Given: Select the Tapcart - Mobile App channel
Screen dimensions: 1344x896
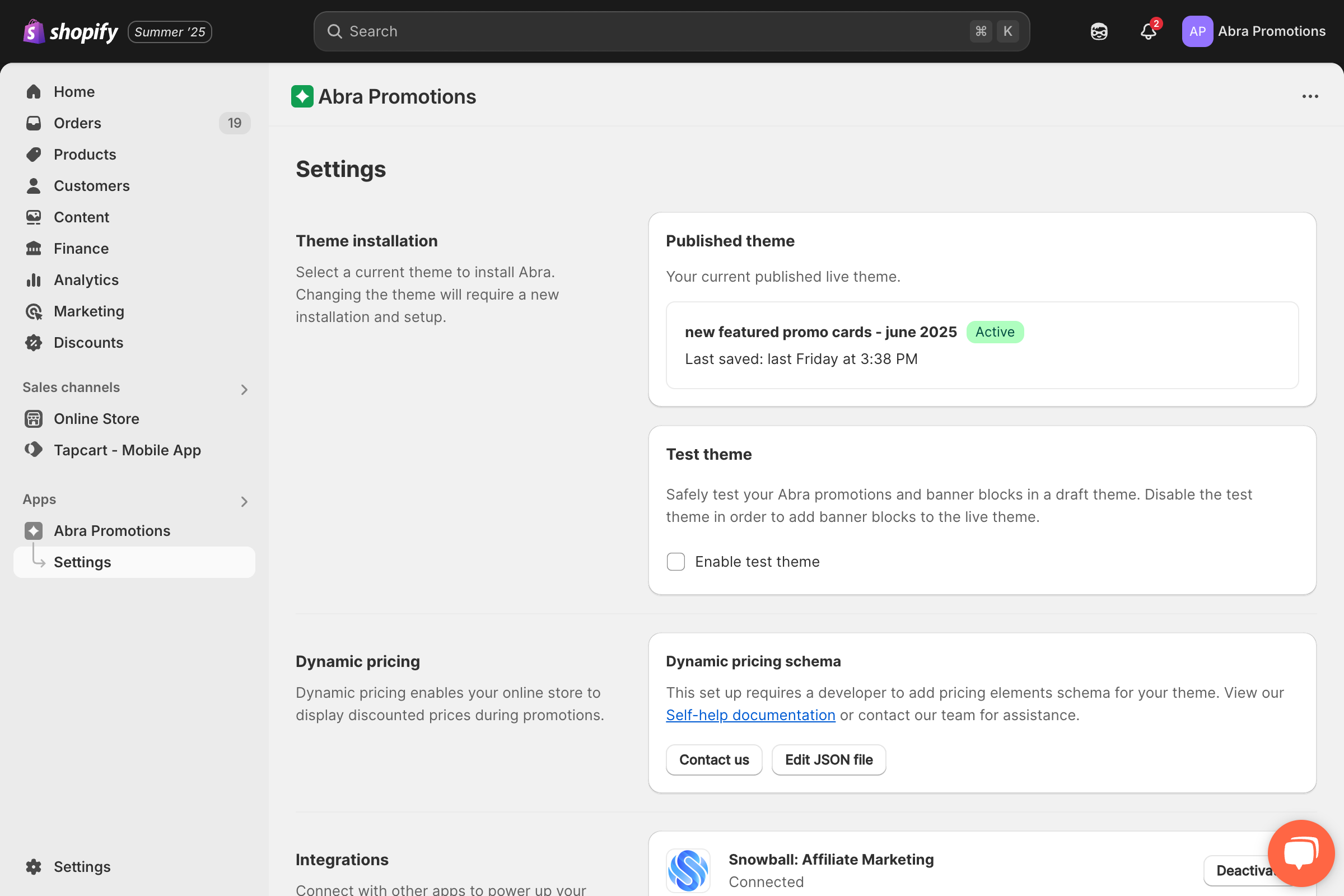Looking at the screenshot, I should (127, 450).
